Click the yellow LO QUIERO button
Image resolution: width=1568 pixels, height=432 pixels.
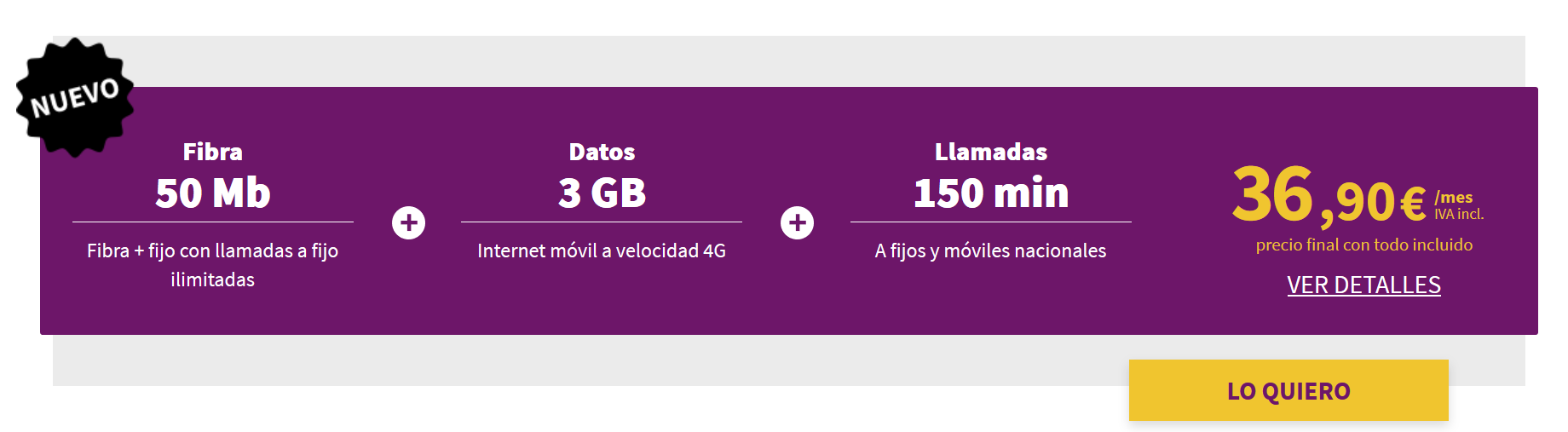click(x=1288, y=390)
